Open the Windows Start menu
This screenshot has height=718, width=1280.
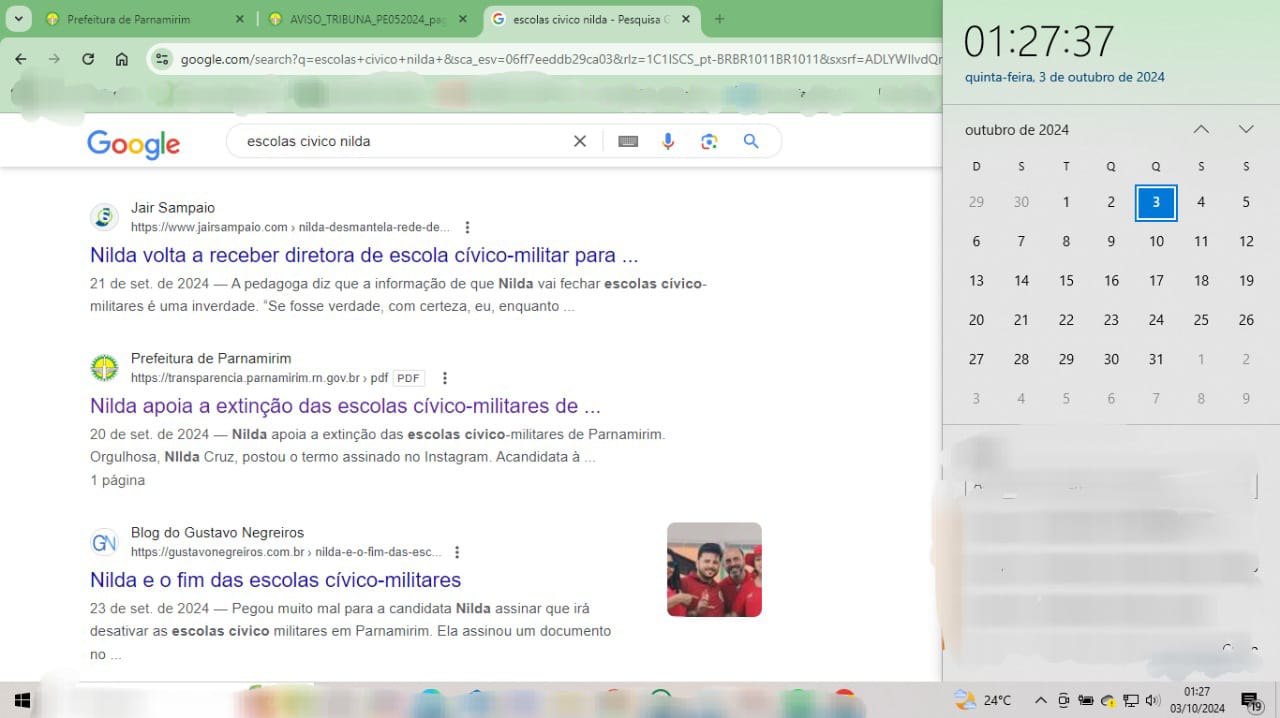(x=22, y=700)
